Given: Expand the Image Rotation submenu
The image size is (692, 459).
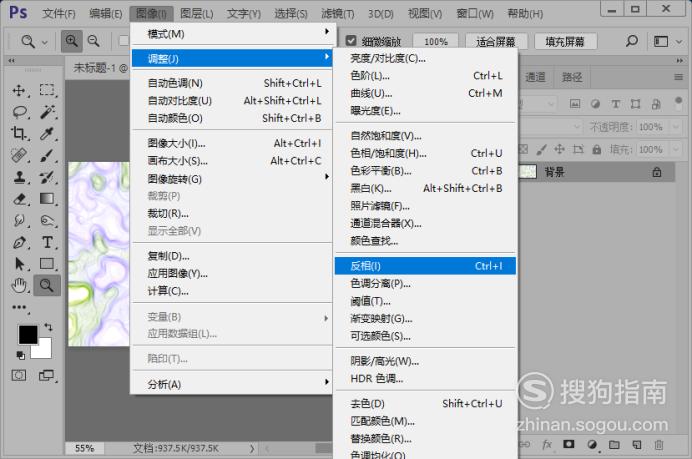Looking at the screenshot, I should coord(232,179).
